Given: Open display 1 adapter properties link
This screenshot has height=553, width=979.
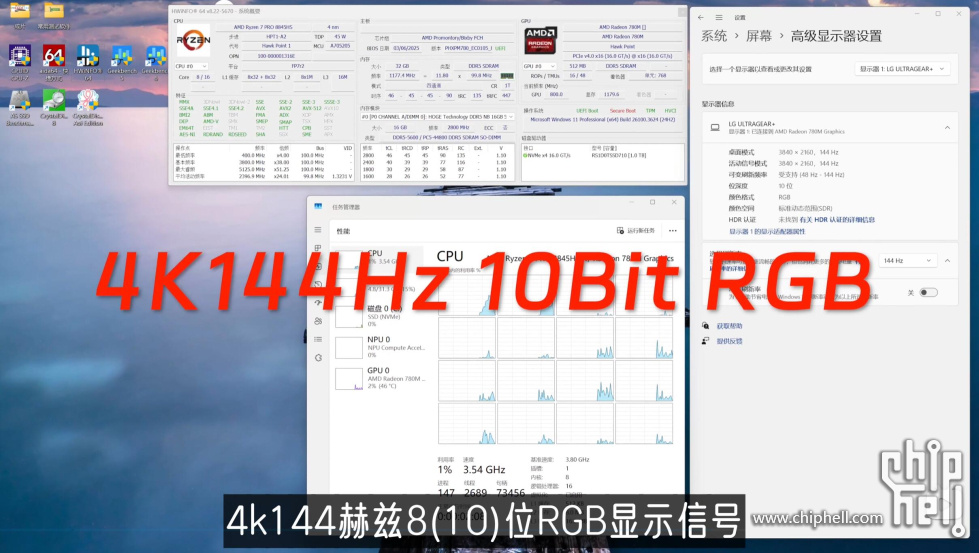Looking at the screenshot, I should pyautogui.click(x=767, y=232).
